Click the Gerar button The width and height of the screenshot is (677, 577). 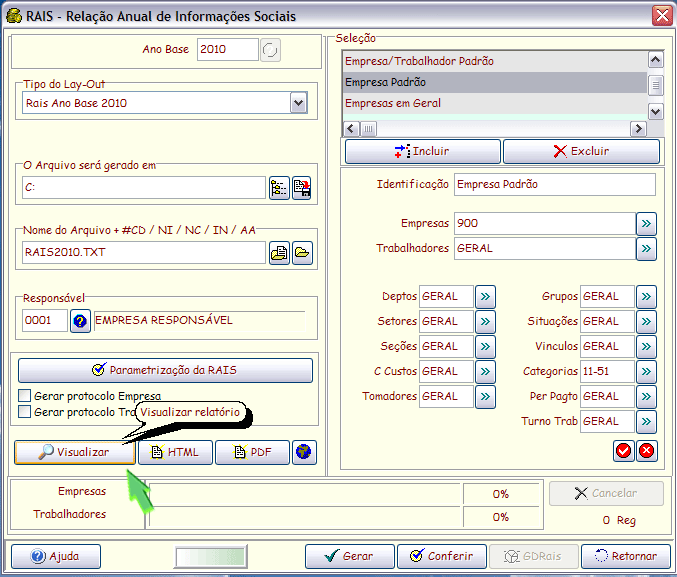pos(350,556)
